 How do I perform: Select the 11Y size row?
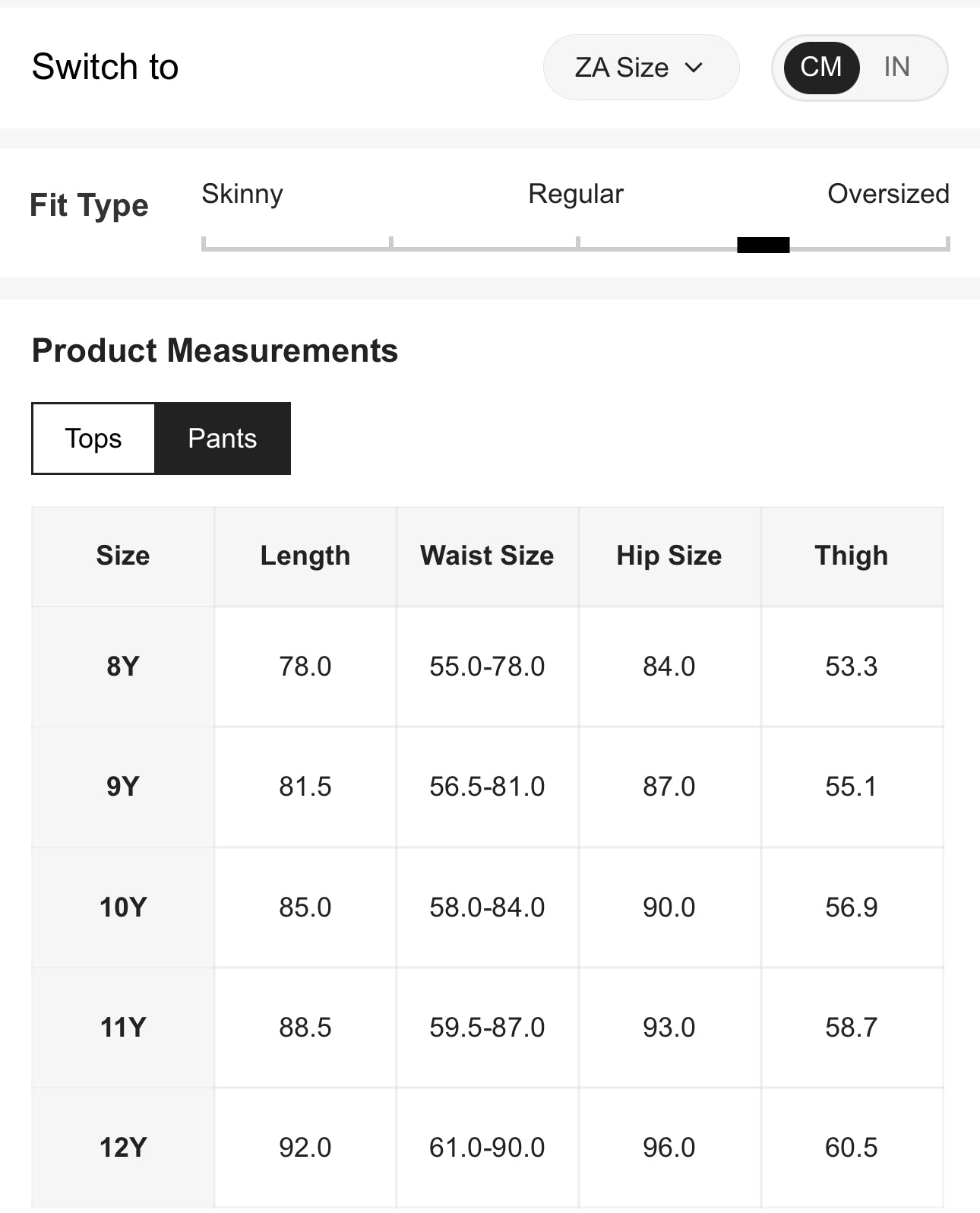pos(123,1028)
